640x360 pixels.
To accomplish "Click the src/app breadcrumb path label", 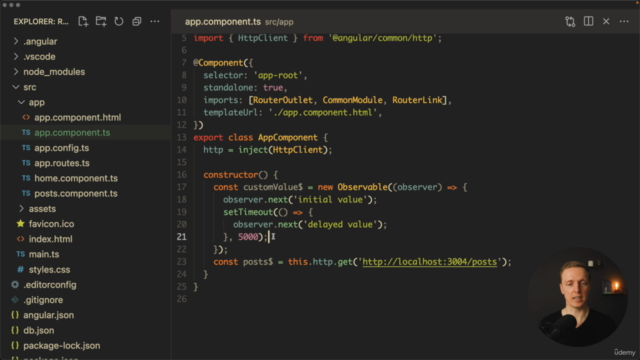I will [x=279, y=22].
